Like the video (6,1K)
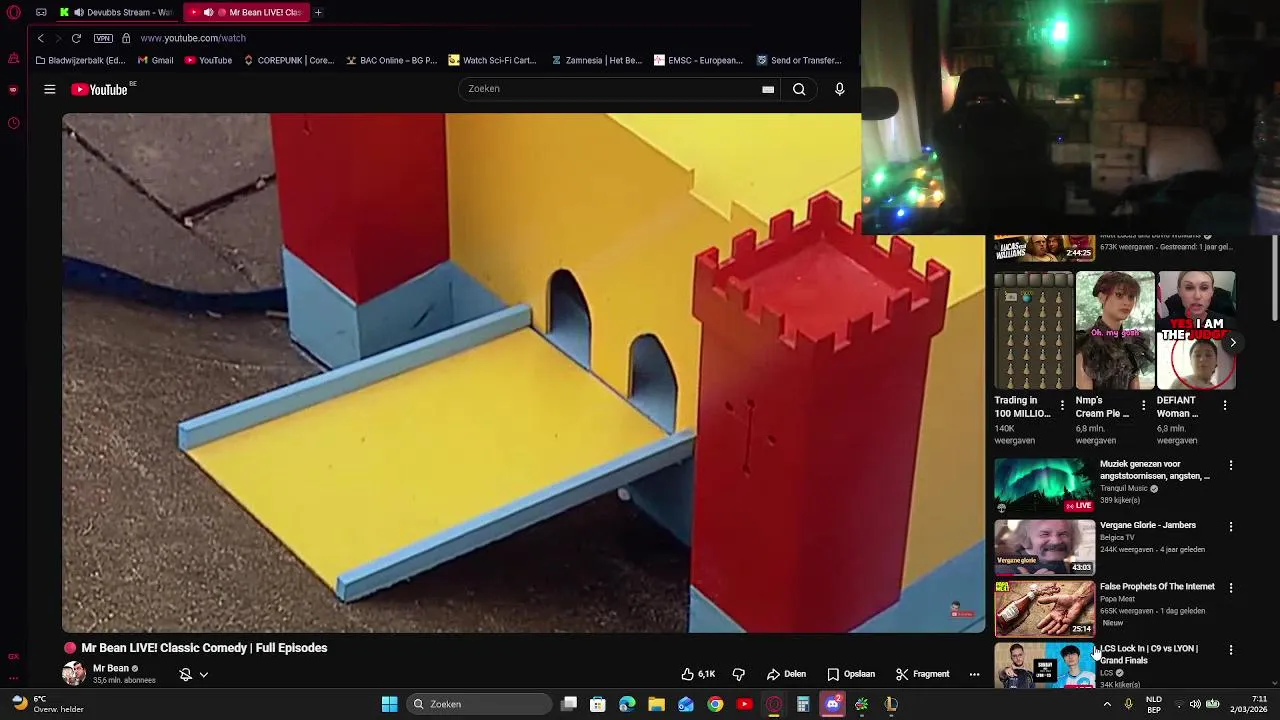 698,675
